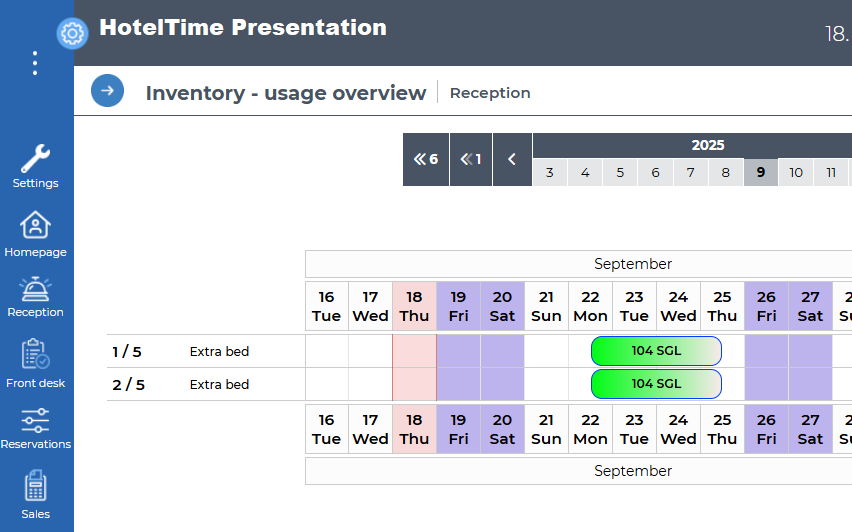Select month 9 in 2025 bar
852x532 pixels.
click(x=761, y=172)
